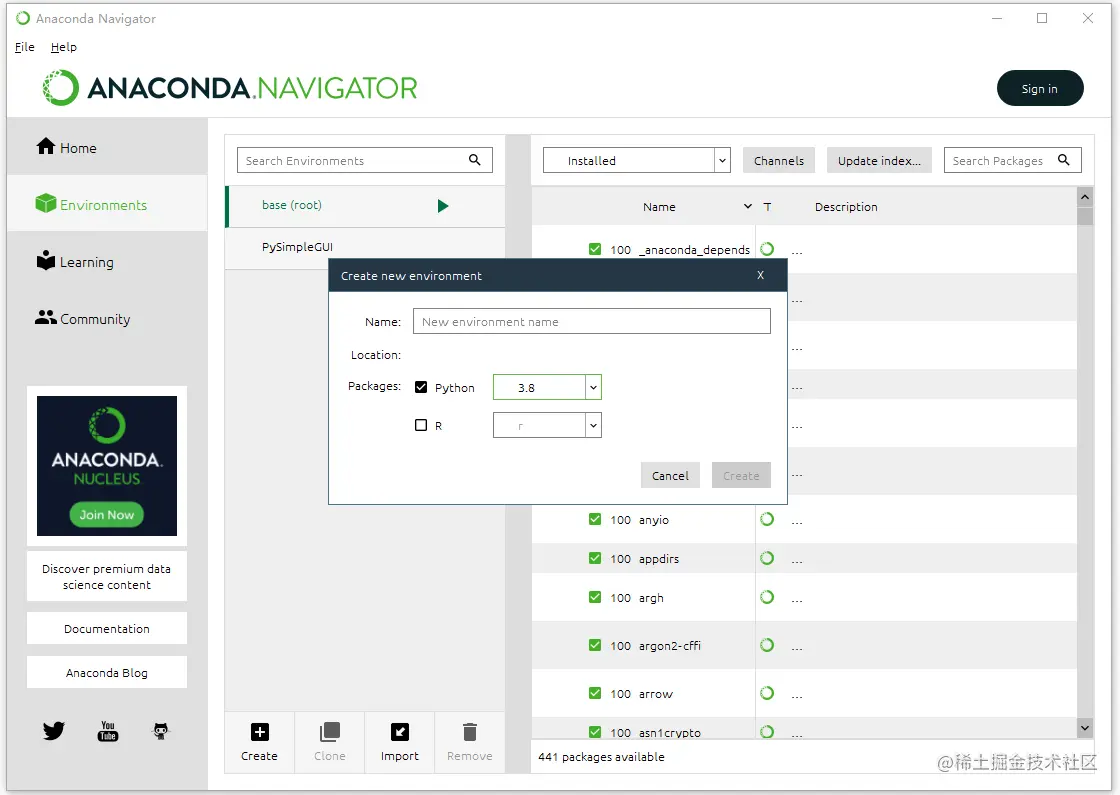Select the base (root) environment
Viewport: 1120px width, 795px height.
[365, 206]
